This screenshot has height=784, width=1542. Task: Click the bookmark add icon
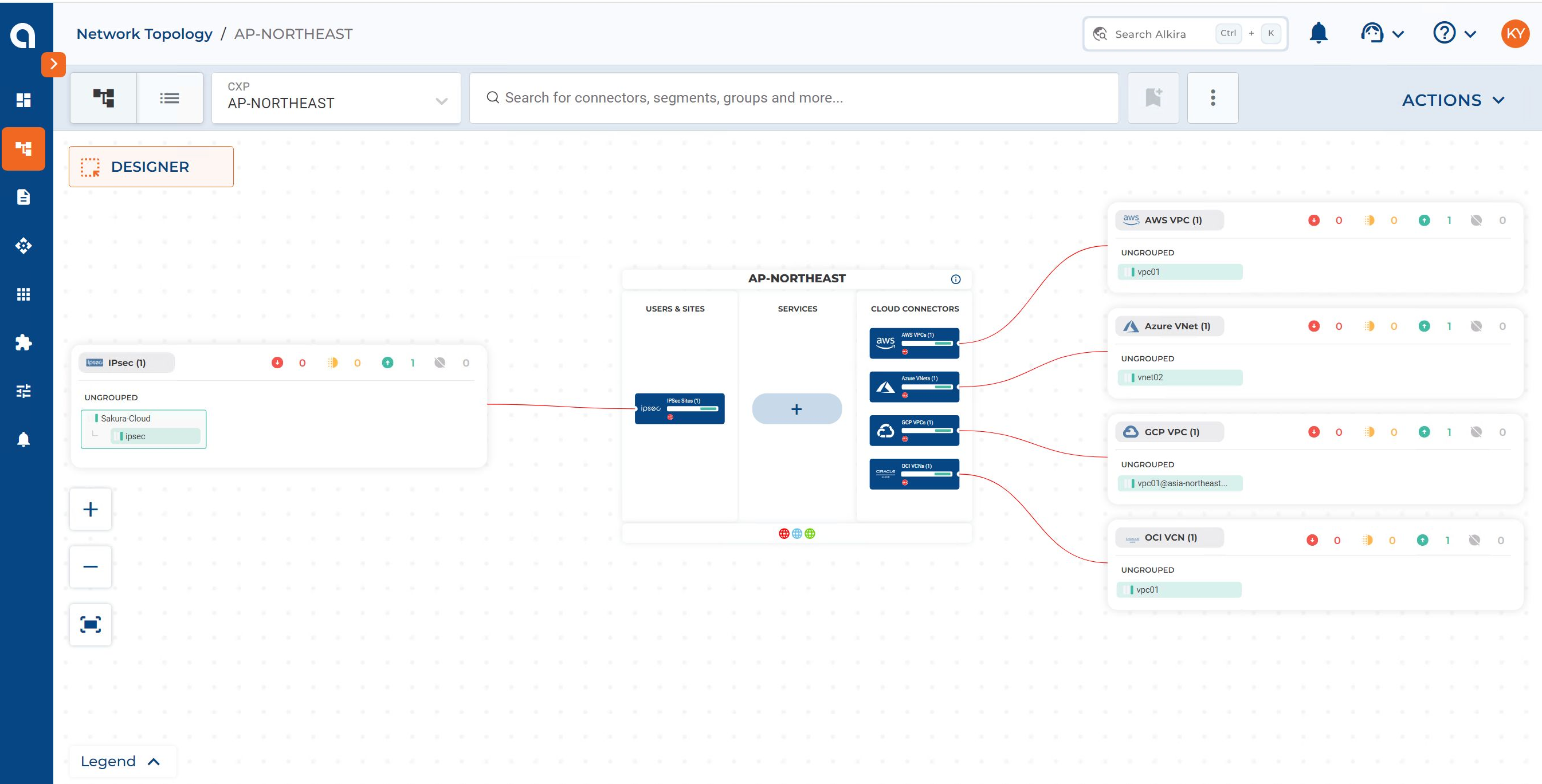click(1153, 97)
